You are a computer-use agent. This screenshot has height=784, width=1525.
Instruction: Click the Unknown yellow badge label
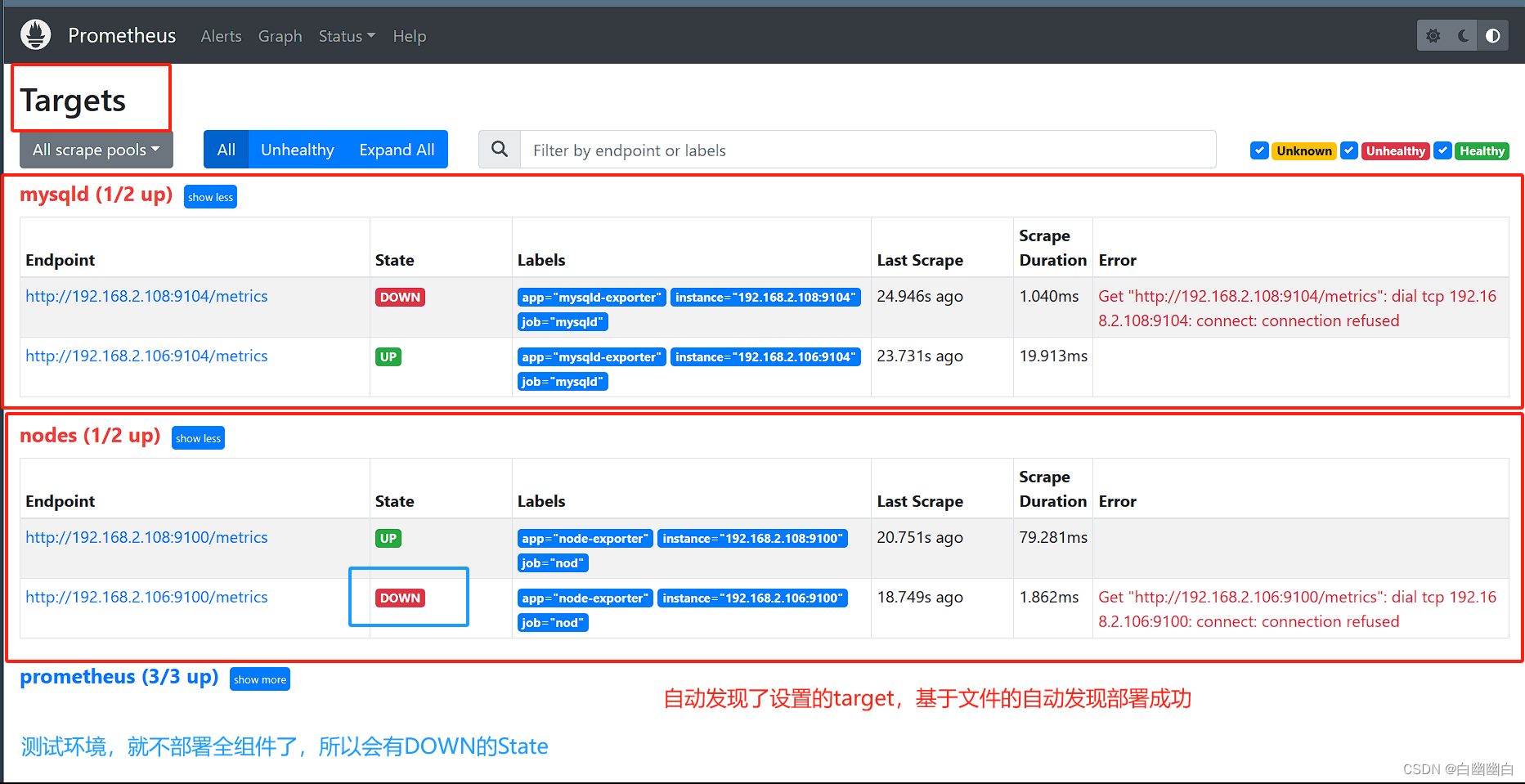(x=1304, y=150)
